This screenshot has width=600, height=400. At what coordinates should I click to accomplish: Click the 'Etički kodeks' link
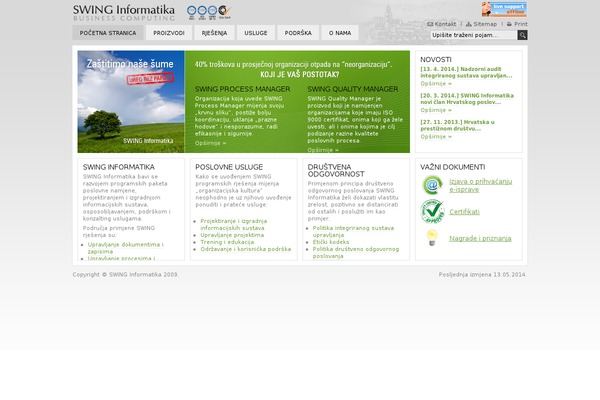tap(331, 242)
